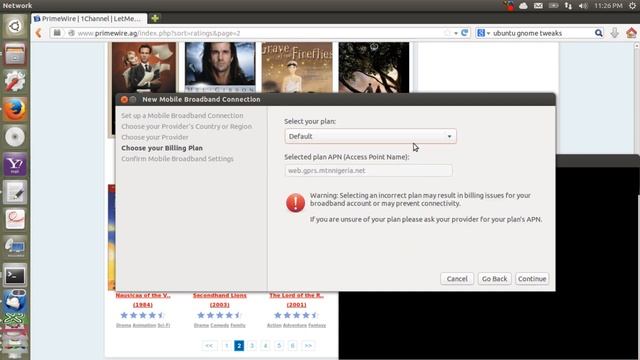Screen dimensions: 640x360
Task: Open the session power gear menu
Action: (x=632, y=6)
